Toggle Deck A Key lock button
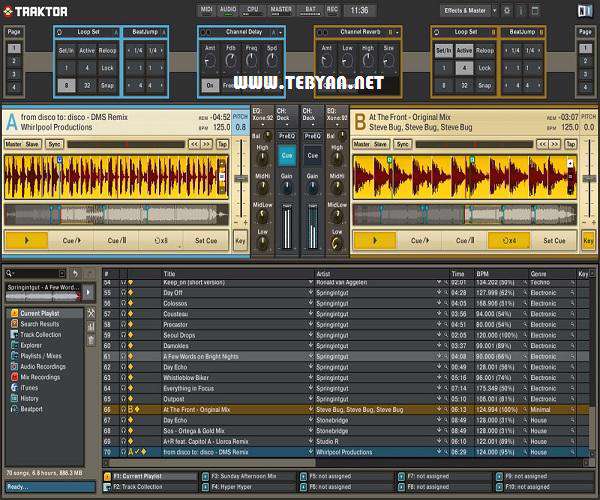This screenshot has width=600, height=500. [240, 241]
